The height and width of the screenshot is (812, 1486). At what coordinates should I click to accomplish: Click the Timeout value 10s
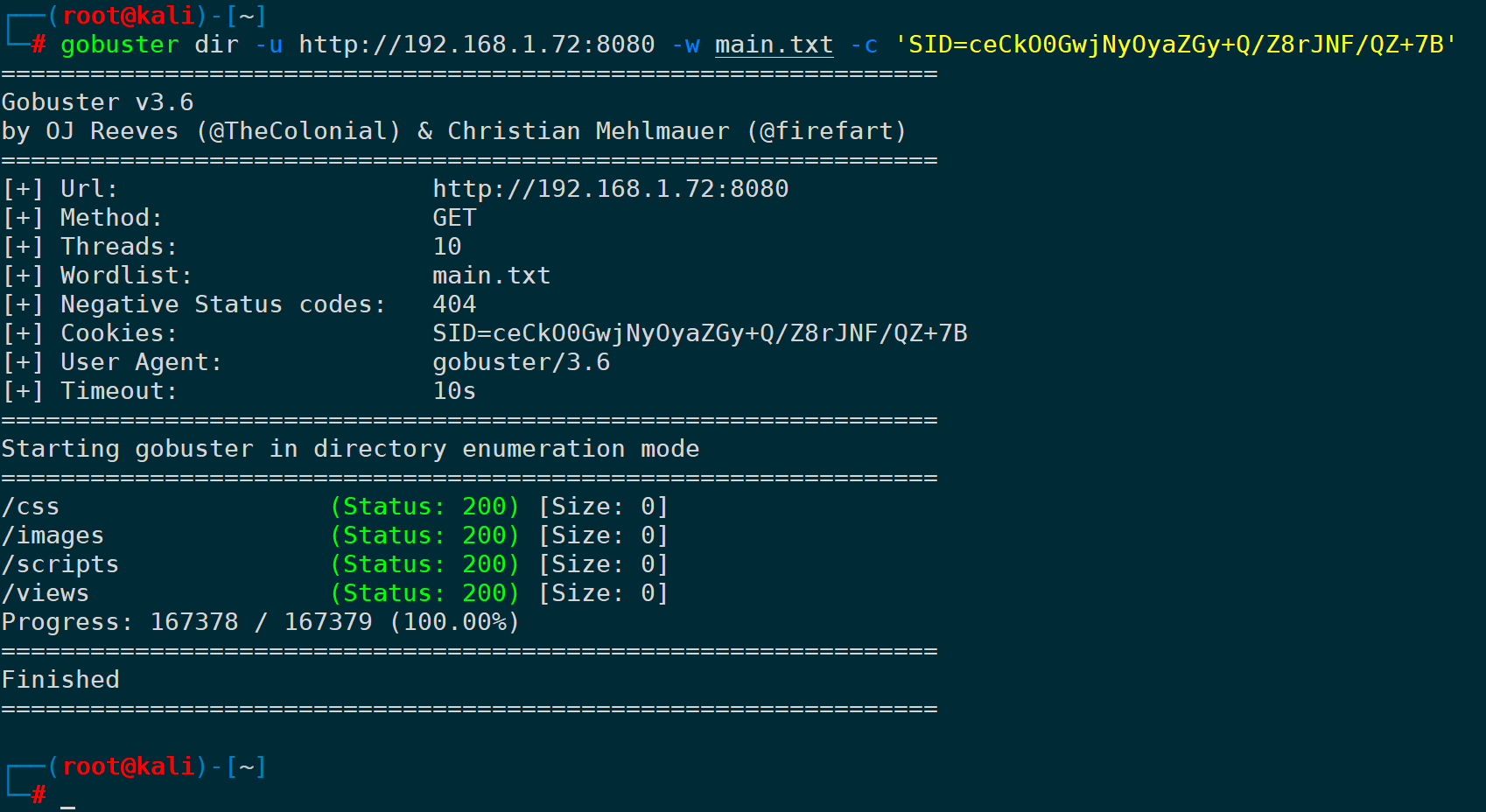(x=454, y=391)
